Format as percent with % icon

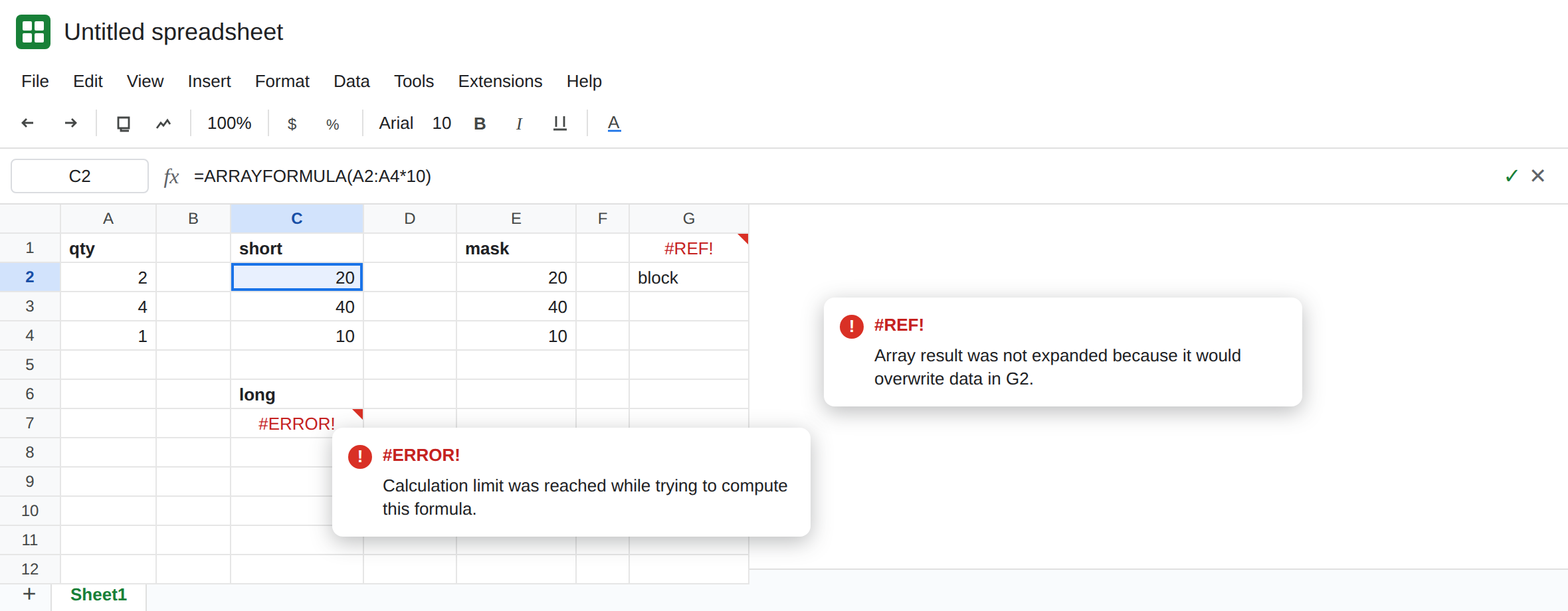pos(333,124)
